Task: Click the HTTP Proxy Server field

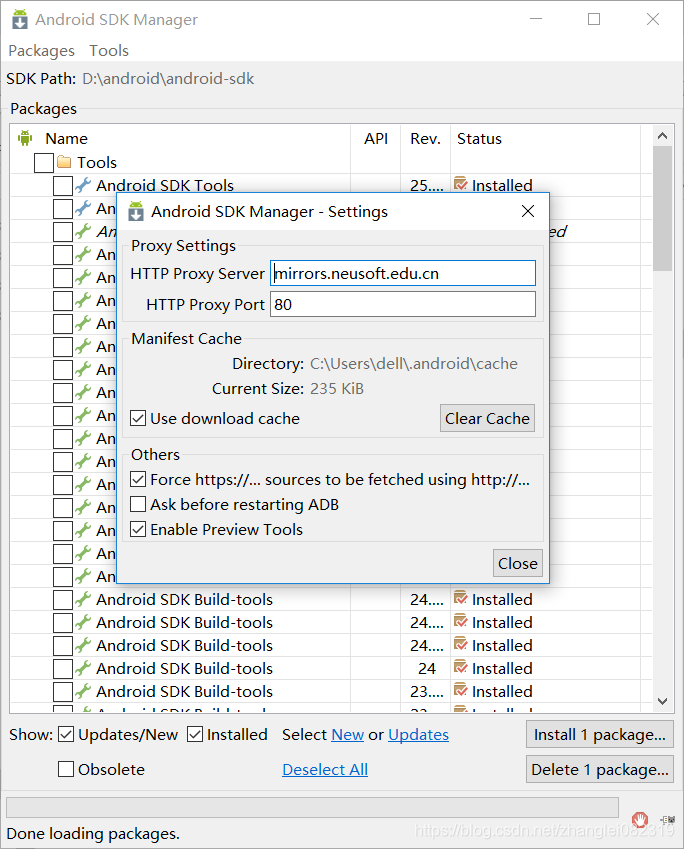Action: (x=402, y=273)
